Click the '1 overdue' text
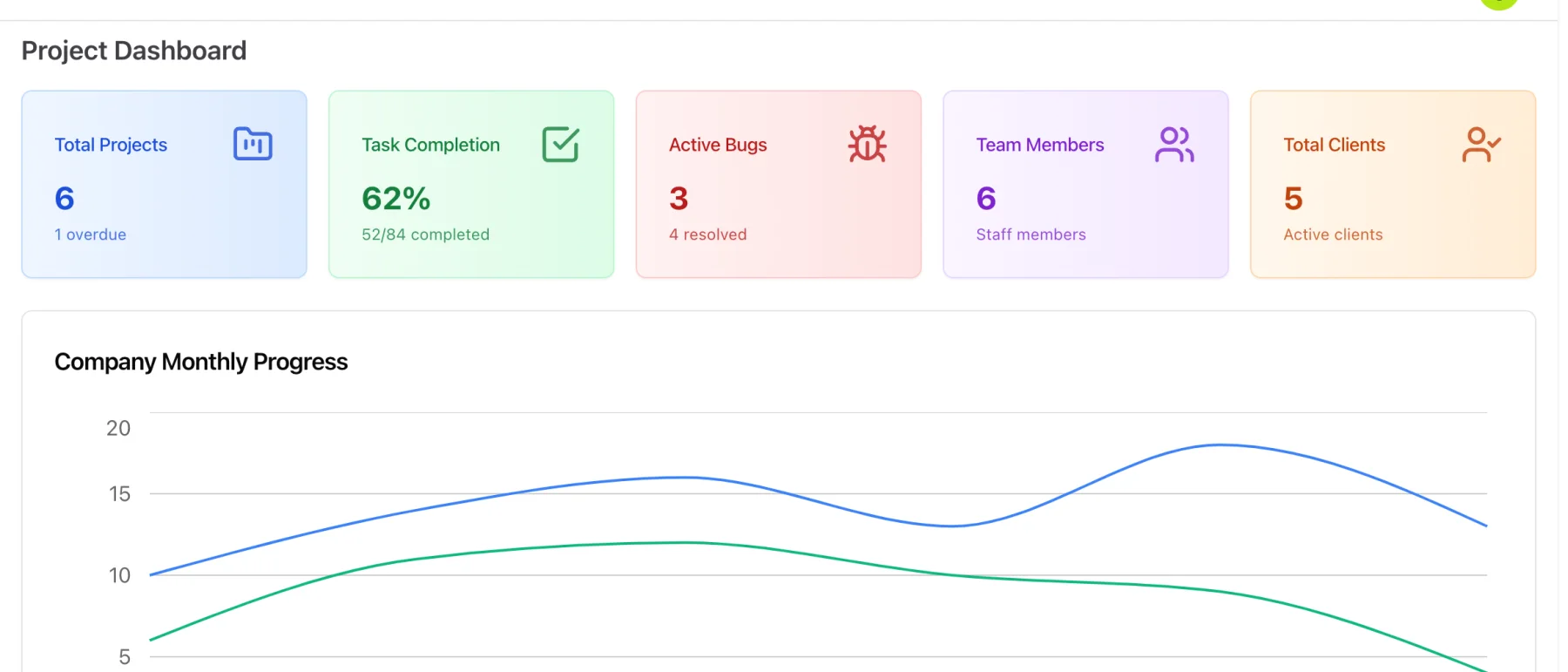Image resolution: width=1568 pixels, height=672 pixels. pos(91,234)
